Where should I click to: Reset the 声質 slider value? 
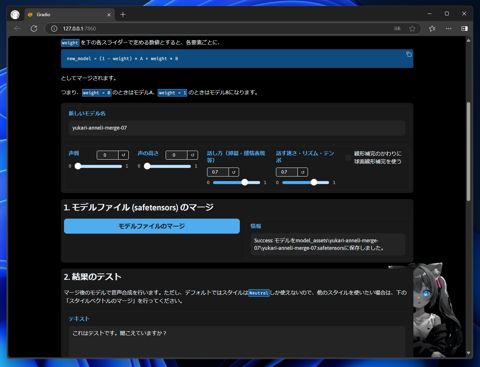click(x=123, y=155)
